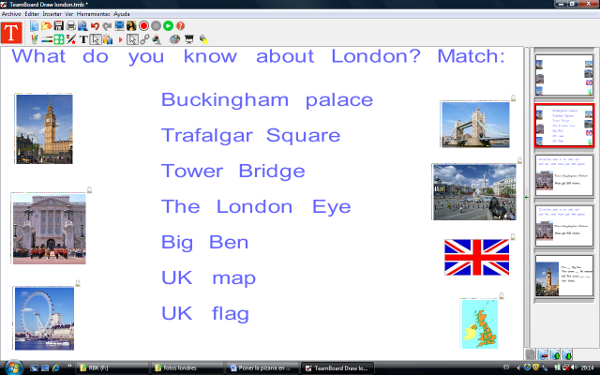
Task: Click the Undo red arrow icon
Action: coord(95,26)
